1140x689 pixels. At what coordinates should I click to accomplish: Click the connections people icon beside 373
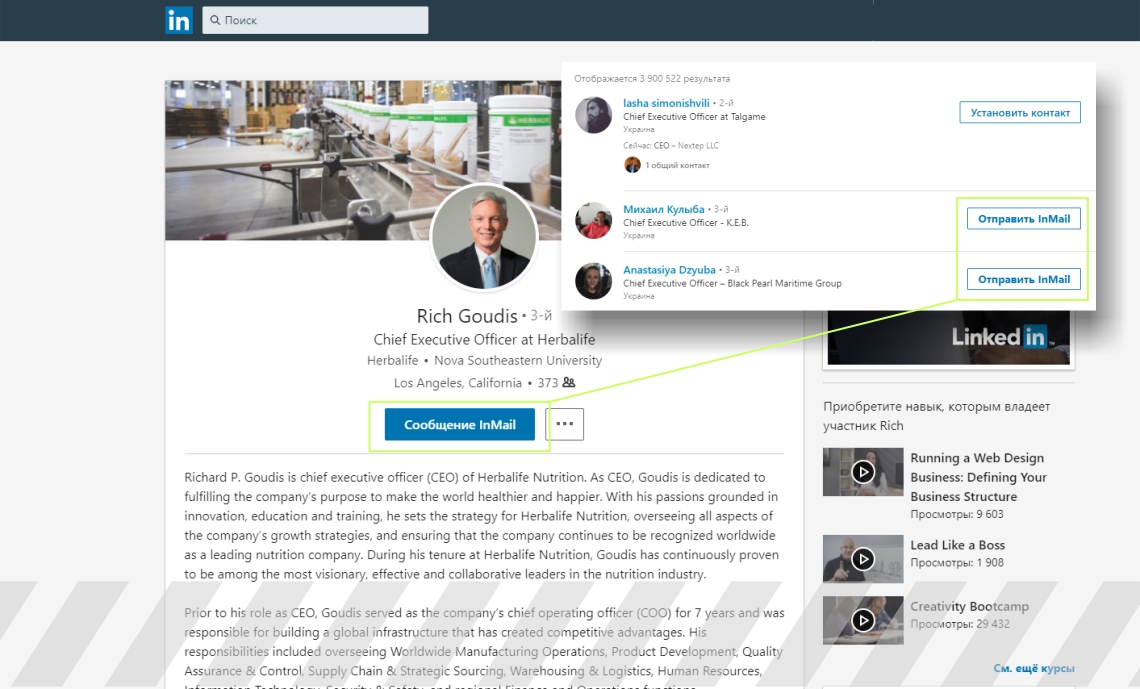[x=569, y=382]
